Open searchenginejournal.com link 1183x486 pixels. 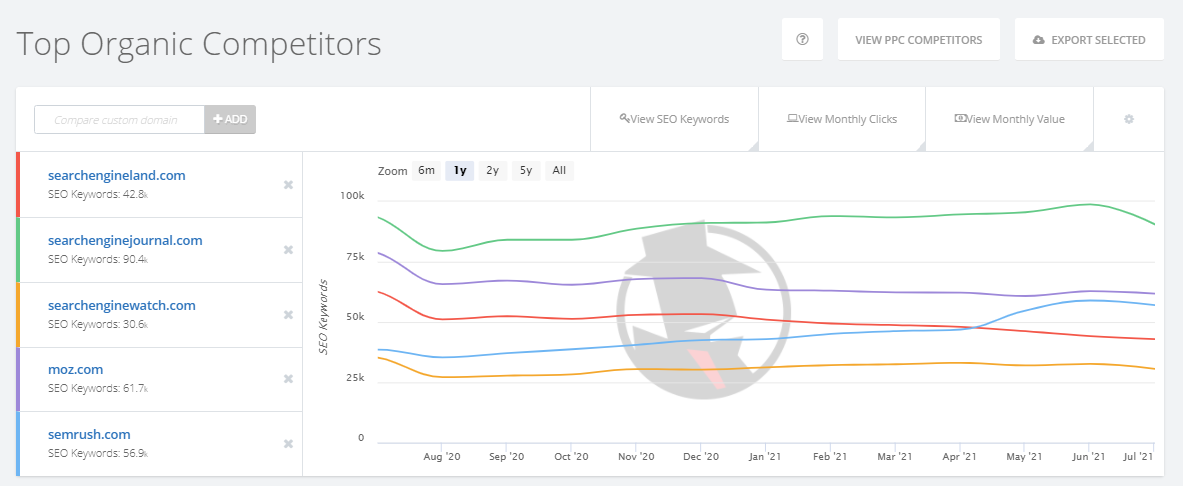point(124,240)
